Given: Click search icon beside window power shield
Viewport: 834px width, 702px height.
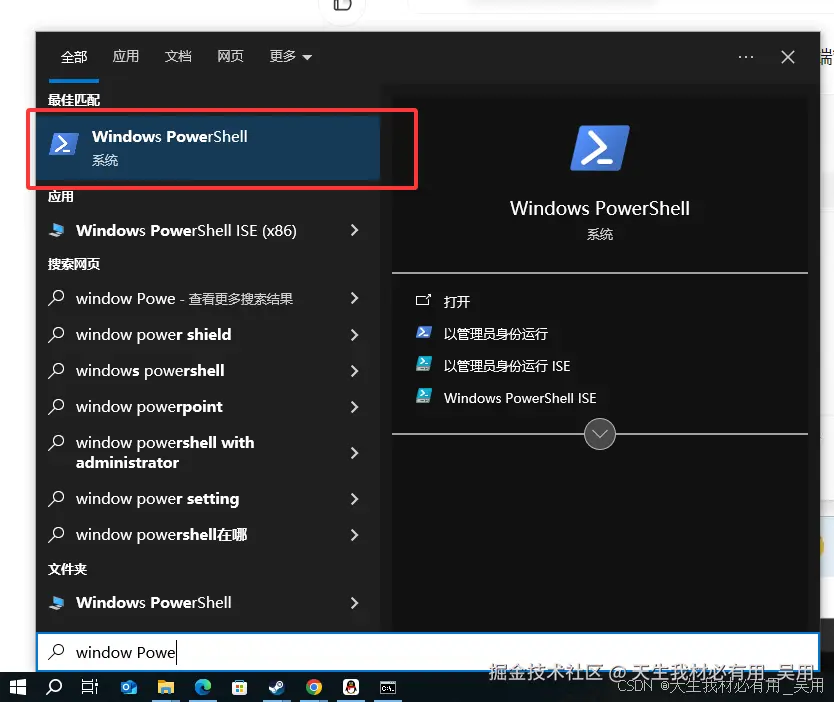Looking at the screenshot, I should tap(56, 334).
